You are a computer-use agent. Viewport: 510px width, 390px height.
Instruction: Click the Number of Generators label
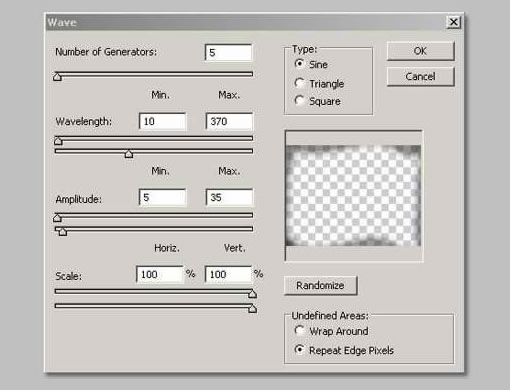(x=106, y=52)
